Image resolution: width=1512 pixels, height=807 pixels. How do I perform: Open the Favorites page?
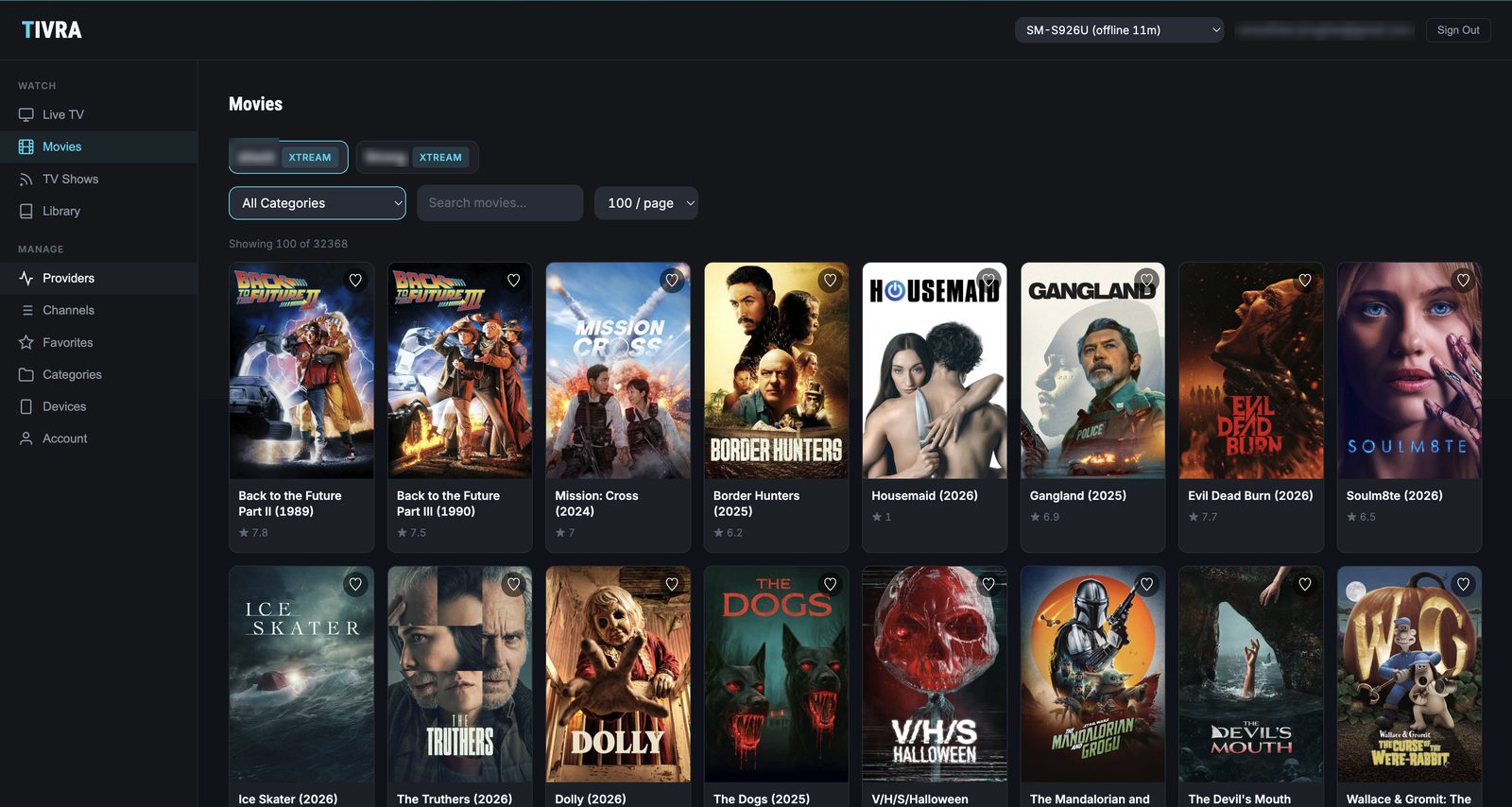pyautogui.click(x=98, y=342)
